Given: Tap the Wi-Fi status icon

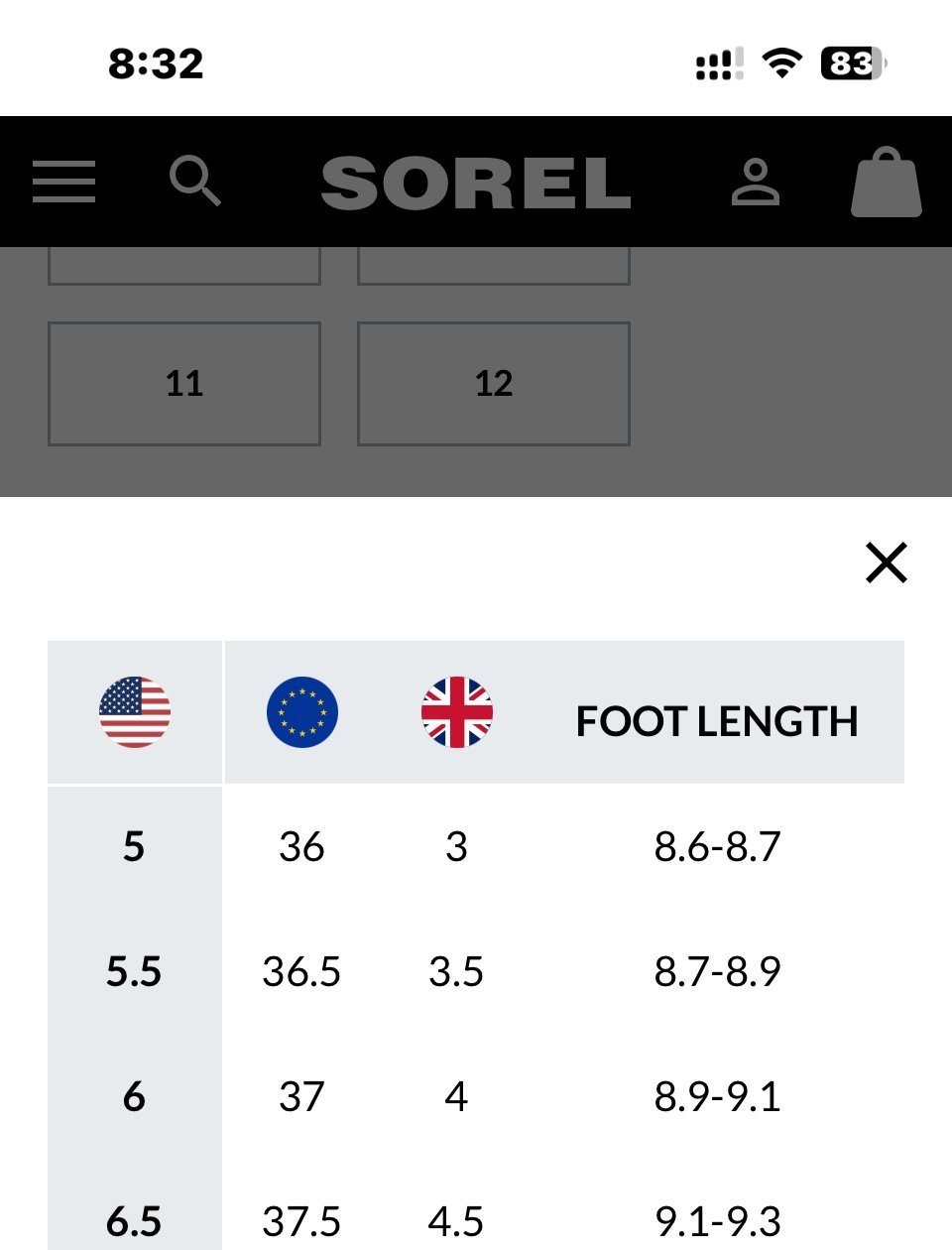Looking at the screenshot, I should pyautogui.click(x=782, y=63).
